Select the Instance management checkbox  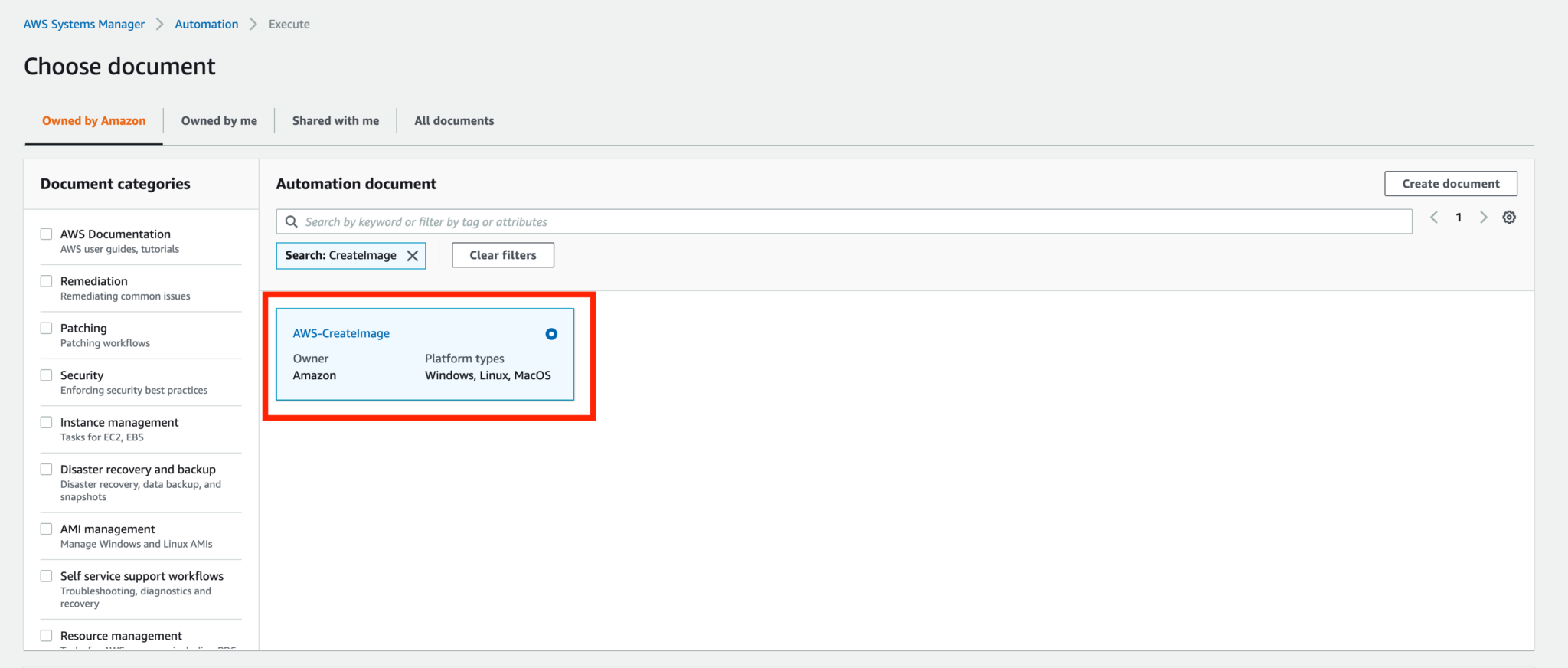pyautogui.click(x=47, y=423)
